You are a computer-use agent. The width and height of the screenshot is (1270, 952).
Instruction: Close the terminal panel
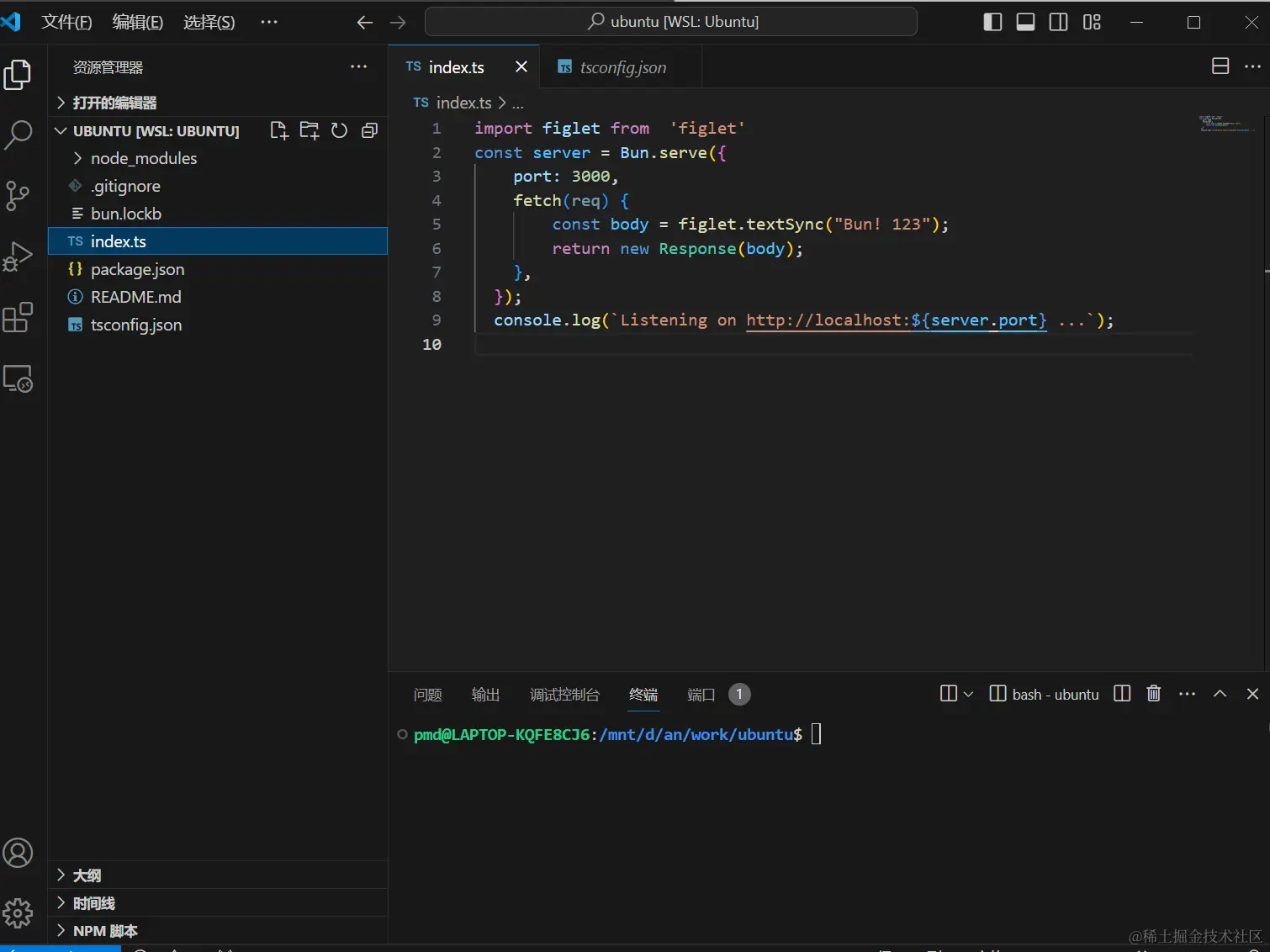point(1252,693)
